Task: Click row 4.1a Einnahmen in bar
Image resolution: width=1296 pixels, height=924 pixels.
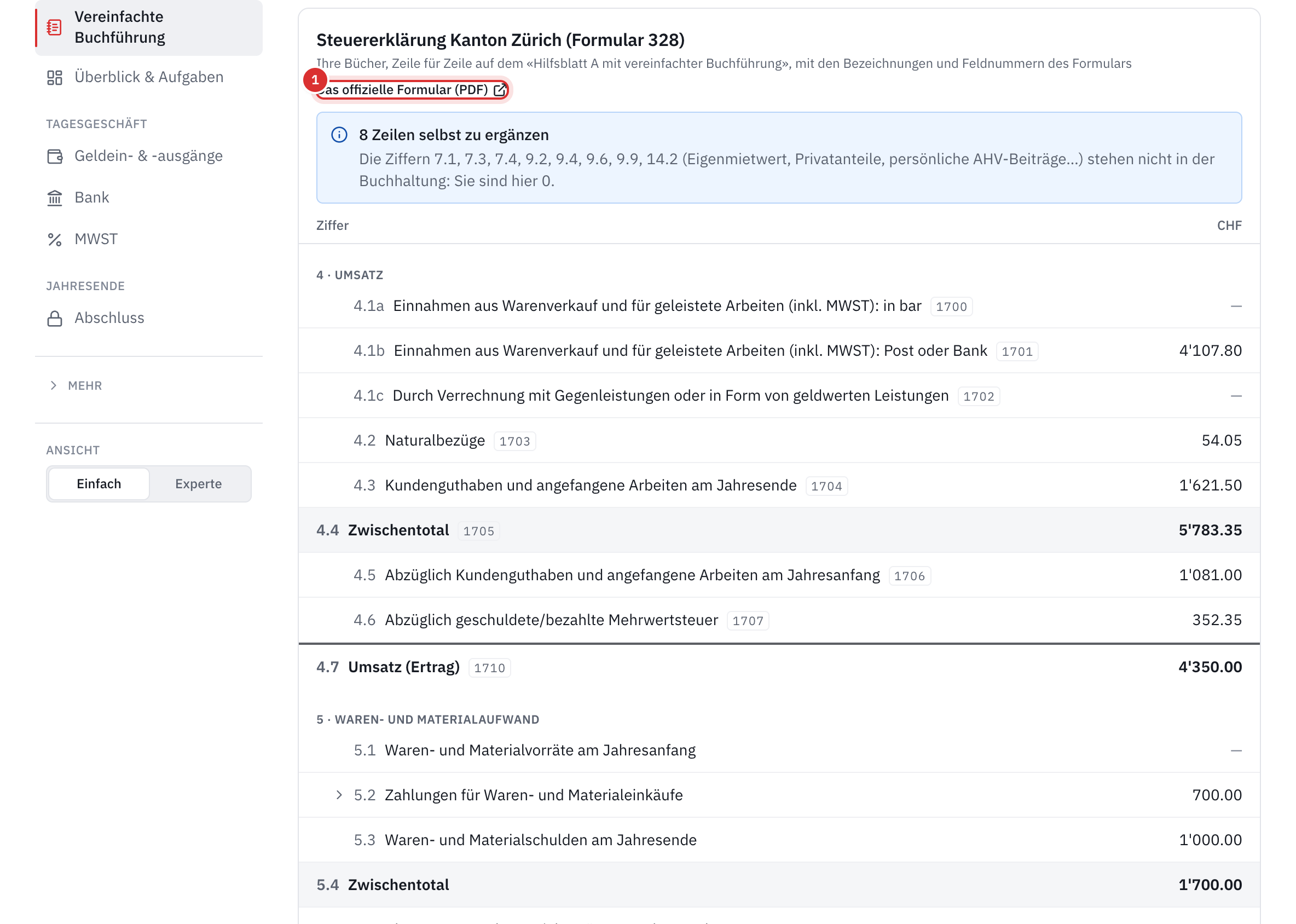Action: (779, 305)
